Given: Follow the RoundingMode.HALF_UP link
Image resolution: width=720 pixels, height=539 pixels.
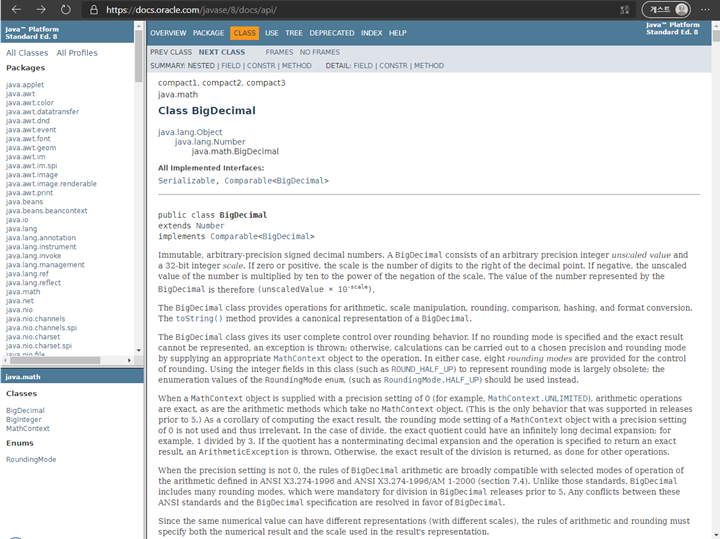Looking at the screenshot, I should pyautogui.click(x=431, y=380).
